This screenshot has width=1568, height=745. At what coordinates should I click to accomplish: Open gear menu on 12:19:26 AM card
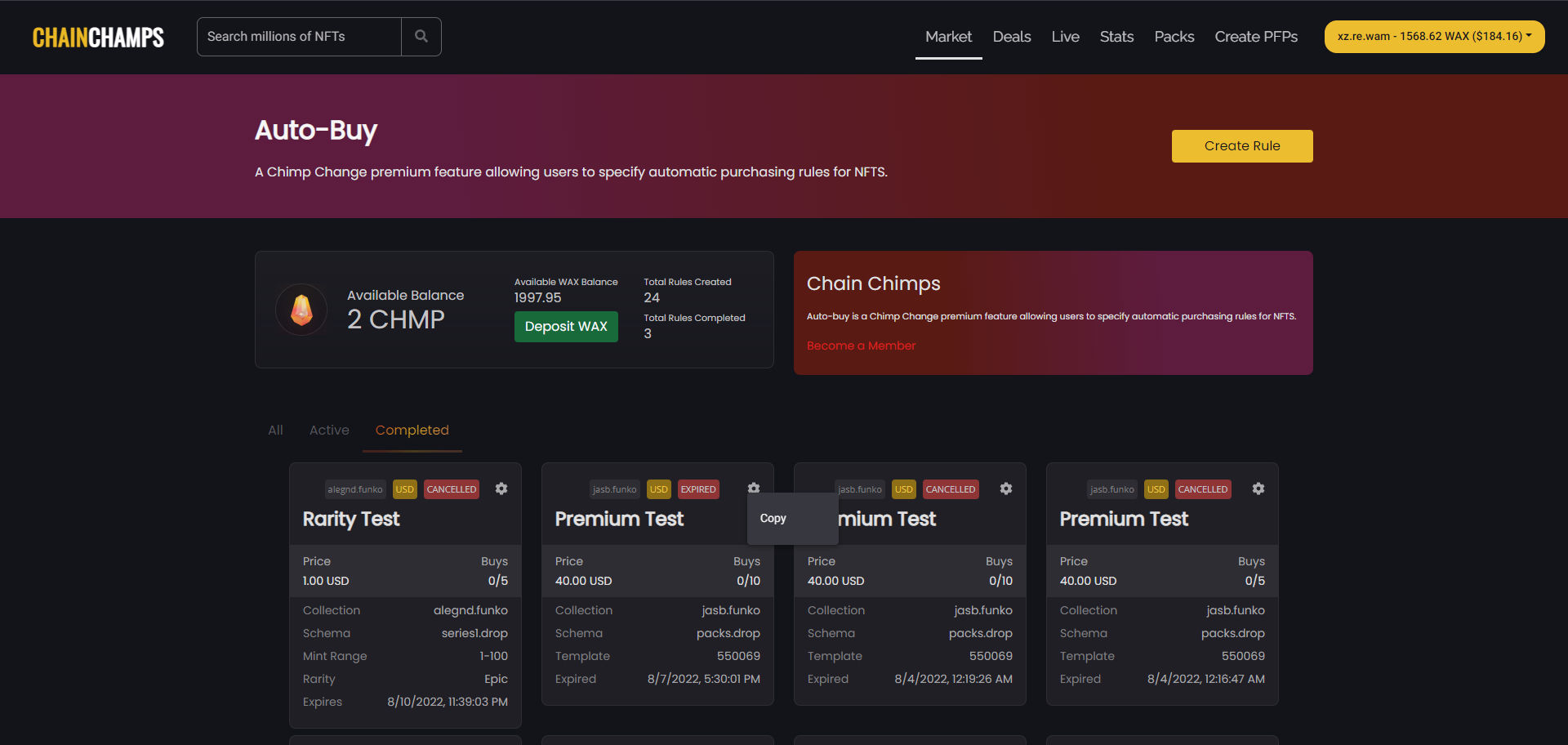pos(1006,488)
